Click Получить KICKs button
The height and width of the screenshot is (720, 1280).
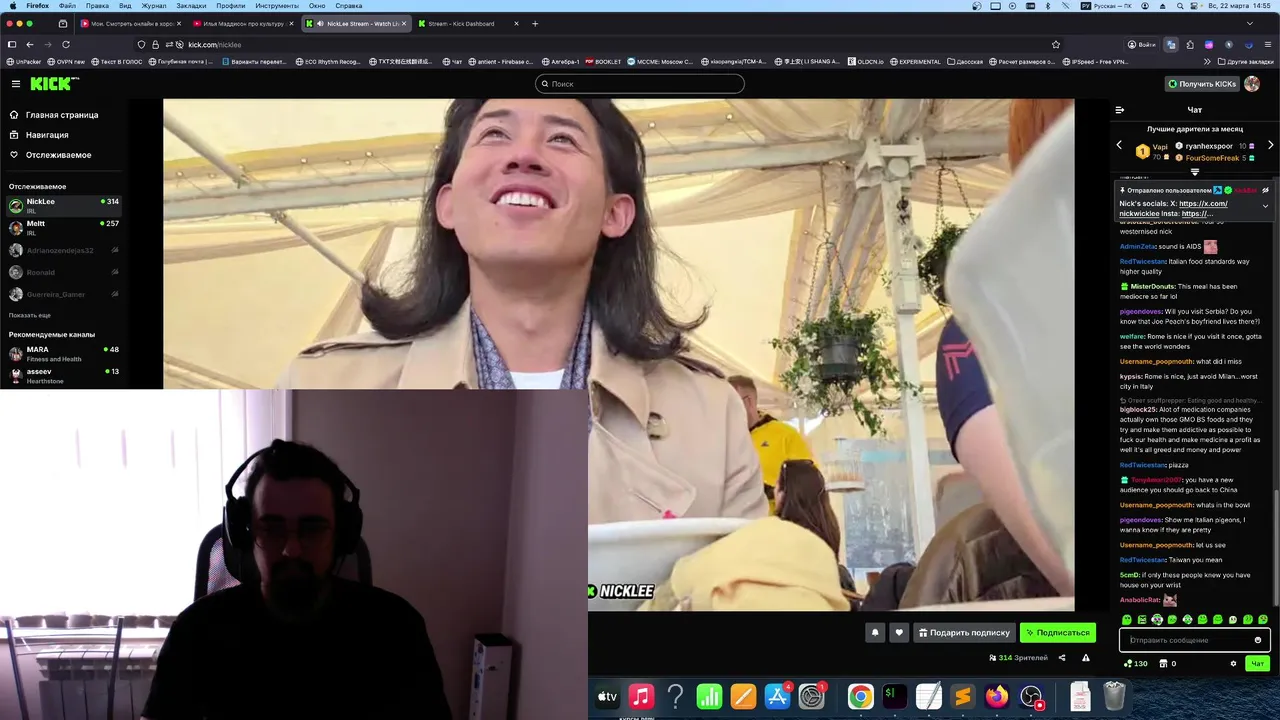click(x=1202, y=84)
